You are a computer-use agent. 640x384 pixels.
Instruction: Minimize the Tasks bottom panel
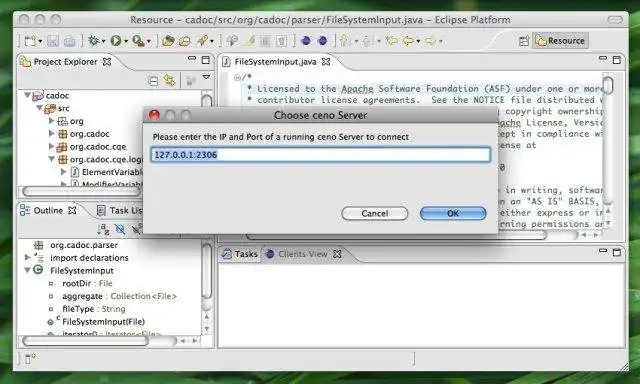tap(603, 251)
